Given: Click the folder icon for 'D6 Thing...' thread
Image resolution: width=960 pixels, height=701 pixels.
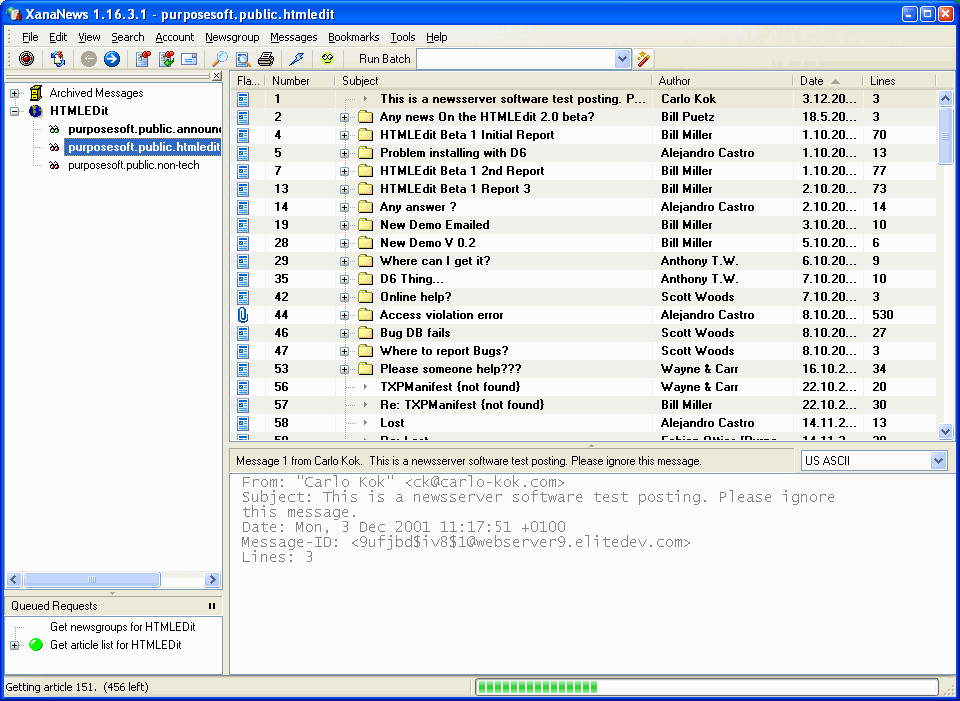Looking at the screenshot, I should pyautogui.click(x=366, y=279).
